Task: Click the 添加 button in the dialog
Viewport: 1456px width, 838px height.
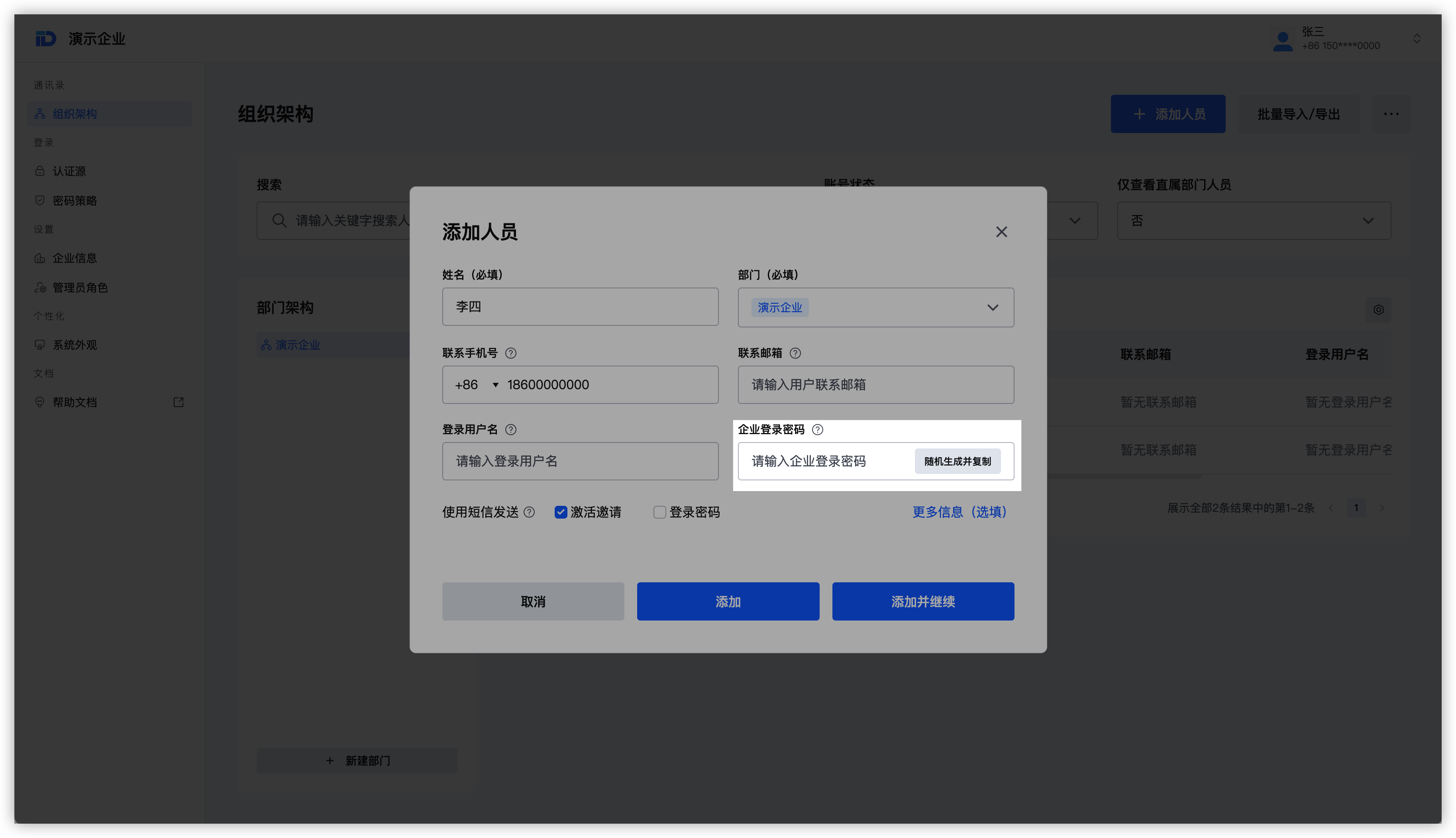Action: coord(728,601)
